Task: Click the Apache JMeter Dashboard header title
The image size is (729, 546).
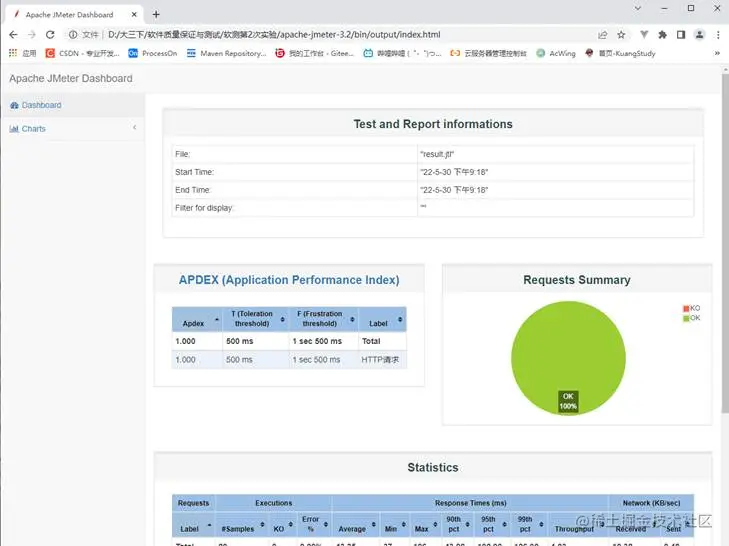Action: point(71,79)
